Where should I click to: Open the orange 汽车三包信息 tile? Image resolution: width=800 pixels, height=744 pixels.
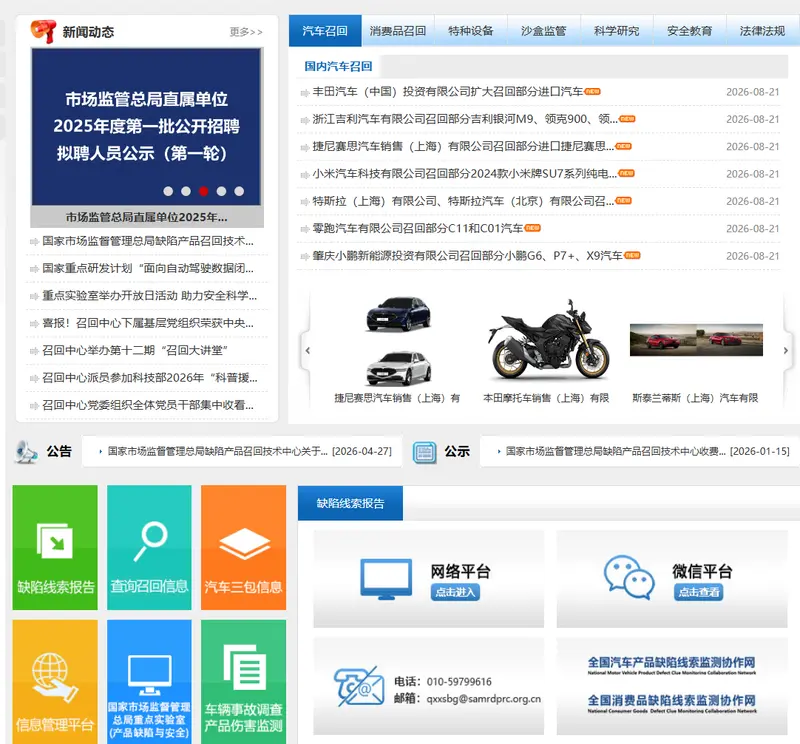[243, 548]
